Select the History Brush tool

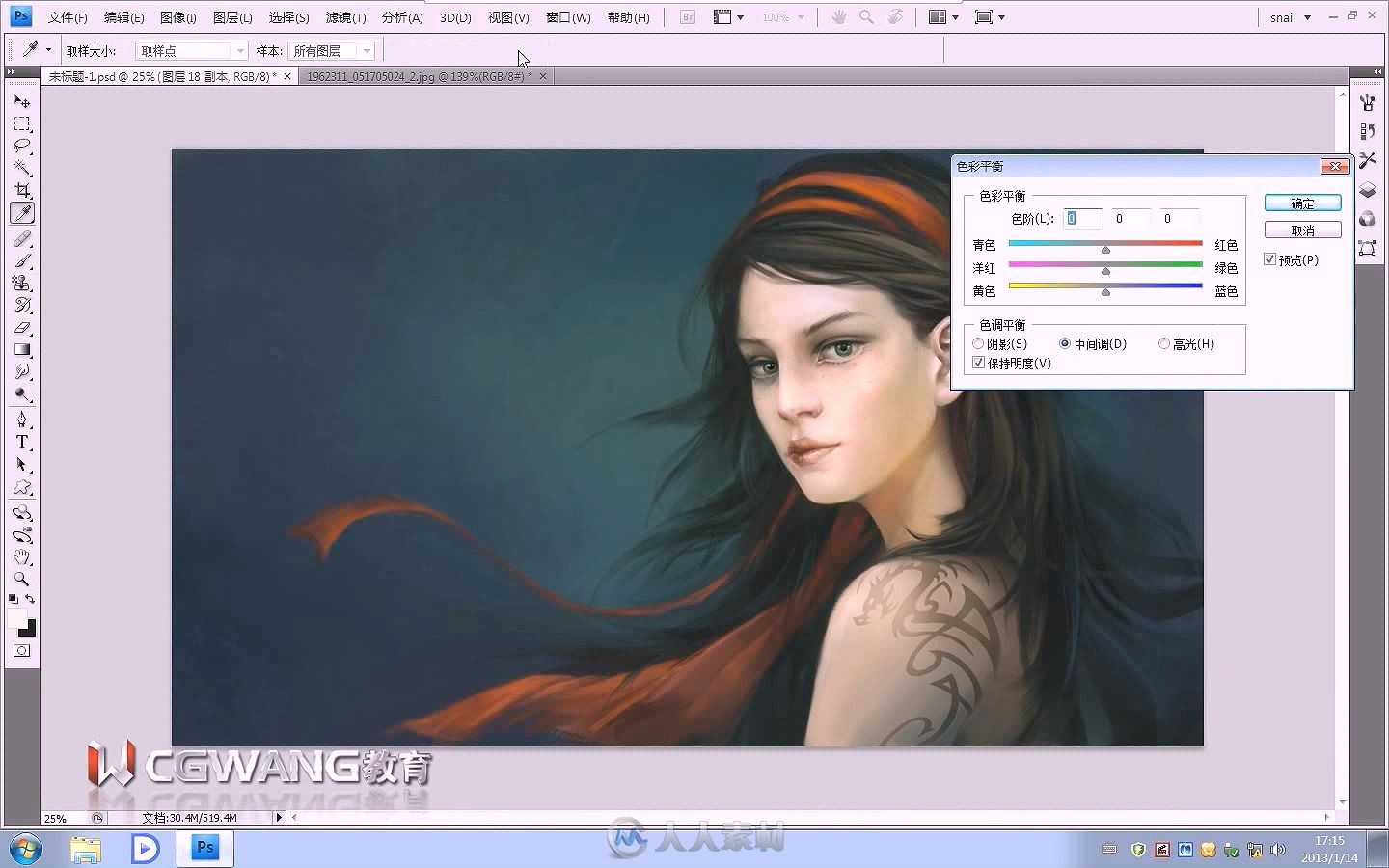21,305
